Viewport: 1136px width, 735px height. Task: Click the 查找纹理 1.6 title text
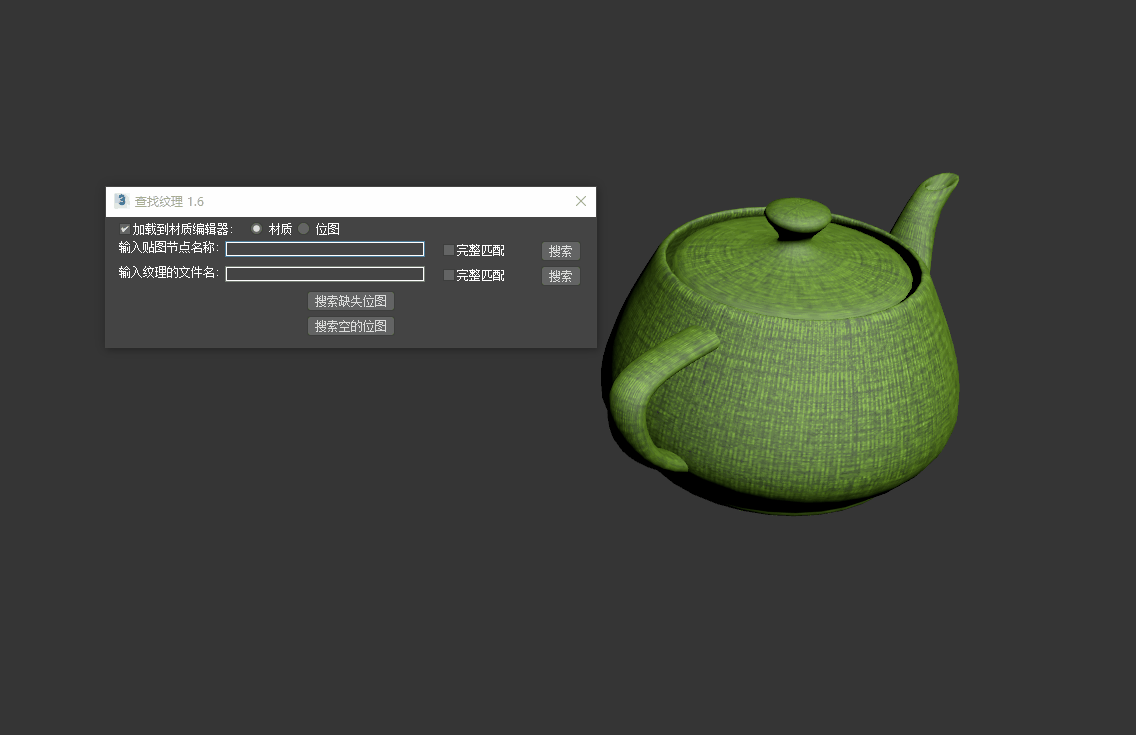coord(170,201)
